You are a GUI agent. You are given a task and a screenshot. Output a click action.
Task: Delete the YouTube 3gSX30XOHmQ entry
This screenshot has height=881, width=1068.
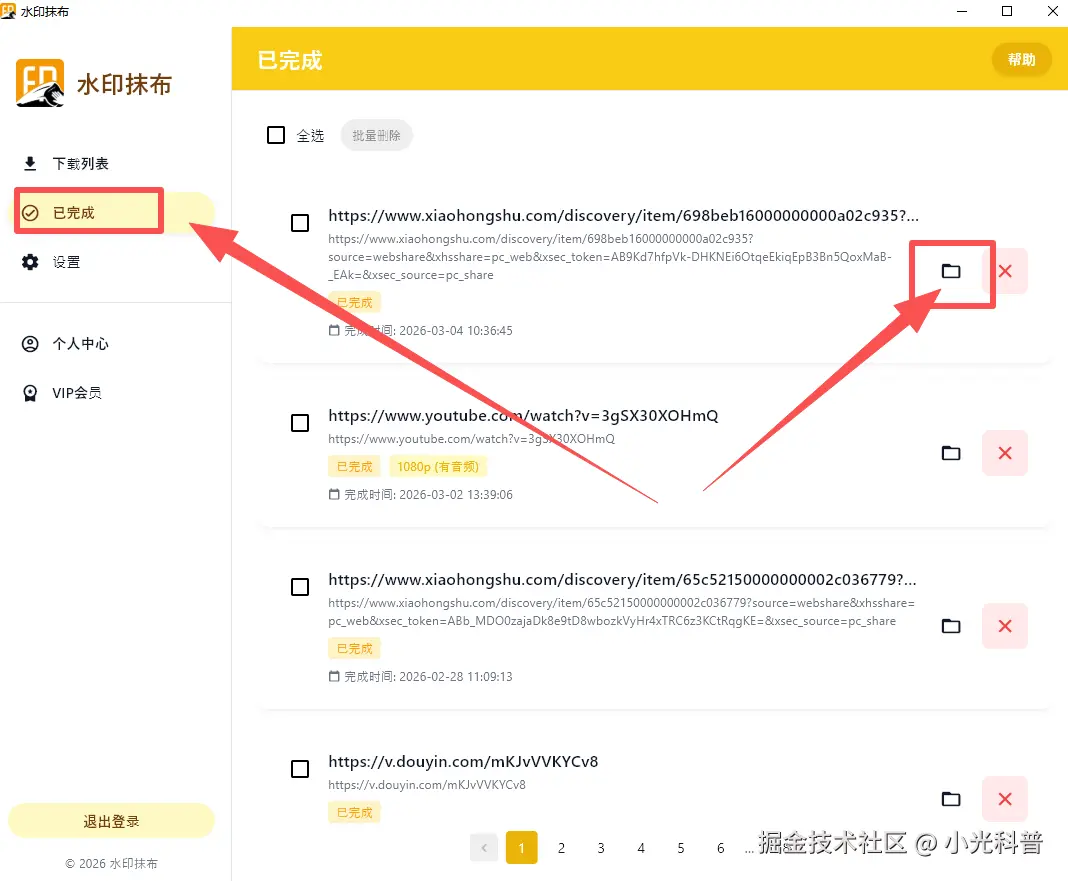[x=1005, y=453]
